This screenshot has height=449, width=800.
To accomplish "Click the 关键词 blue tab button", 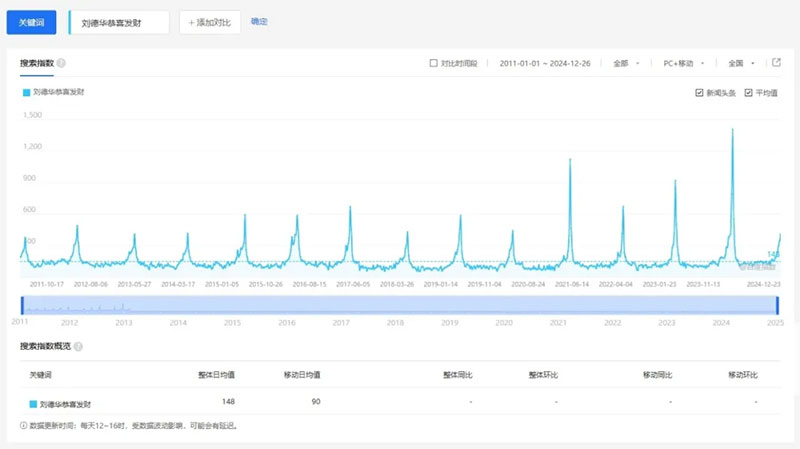I will (32, 22).
